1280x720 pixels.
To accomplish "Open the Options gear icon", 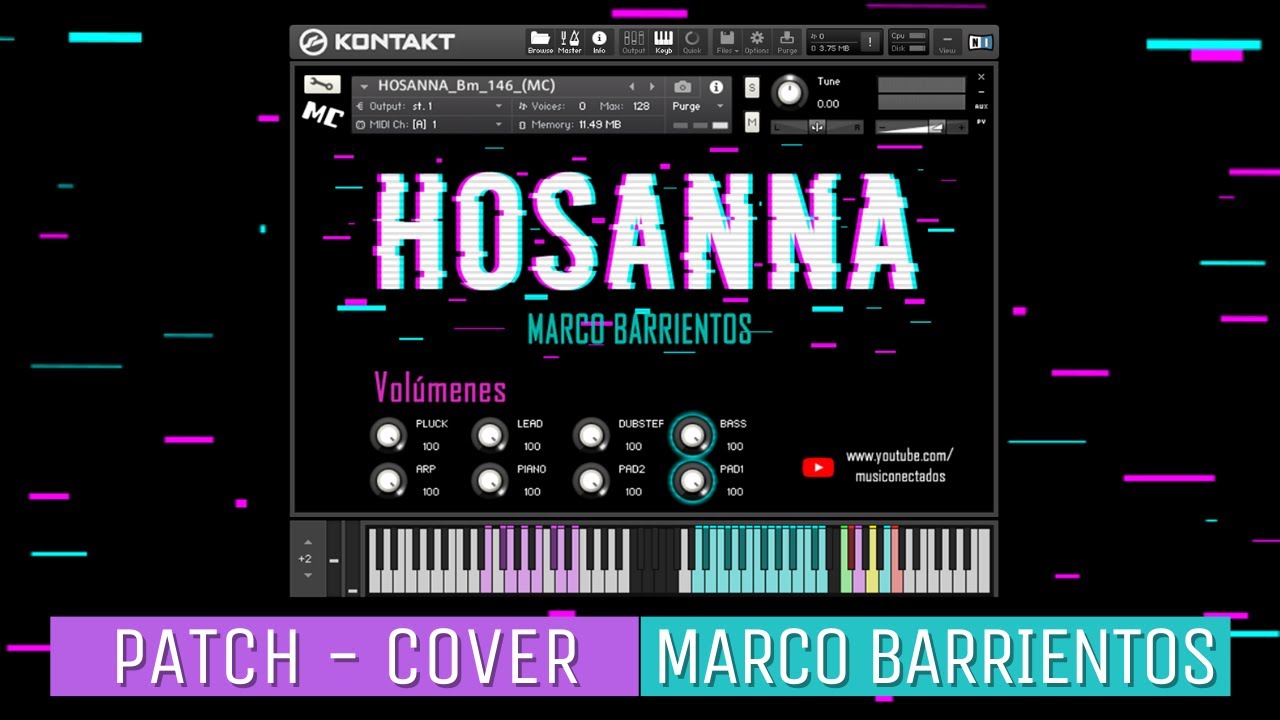I will click(757, 42).
